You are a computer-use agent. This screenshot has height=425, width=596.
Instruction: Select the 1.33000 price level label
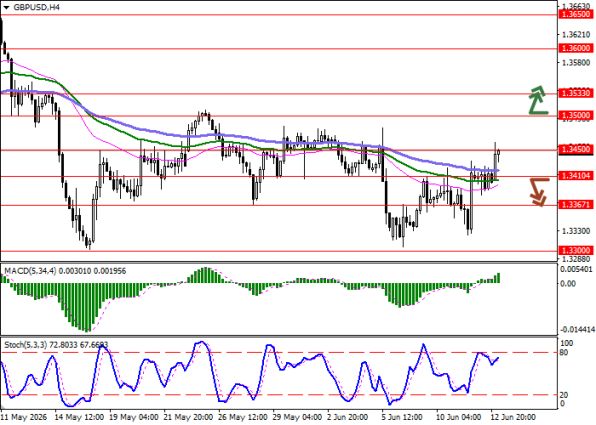576,251
